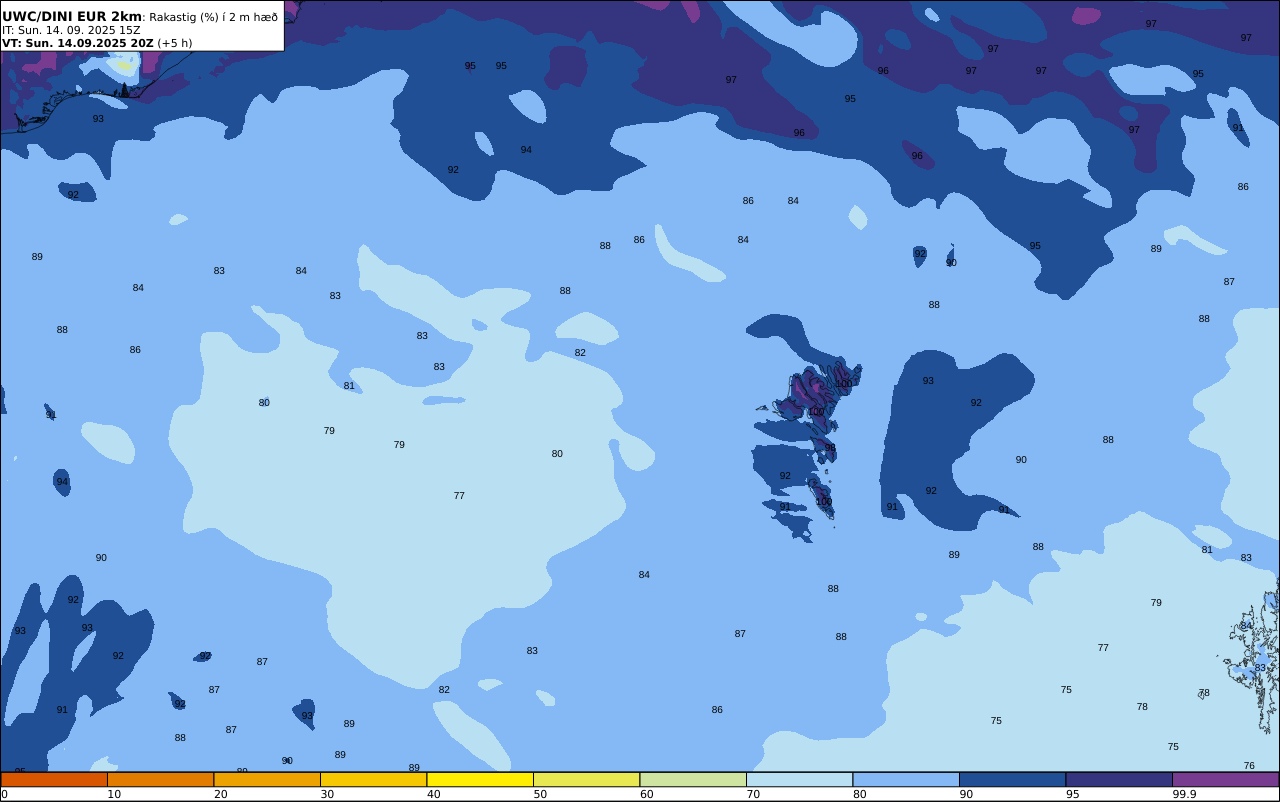Click the 'UWC/DINI EUR 2km' map title

pyautogui.click(x=72, y=16)
